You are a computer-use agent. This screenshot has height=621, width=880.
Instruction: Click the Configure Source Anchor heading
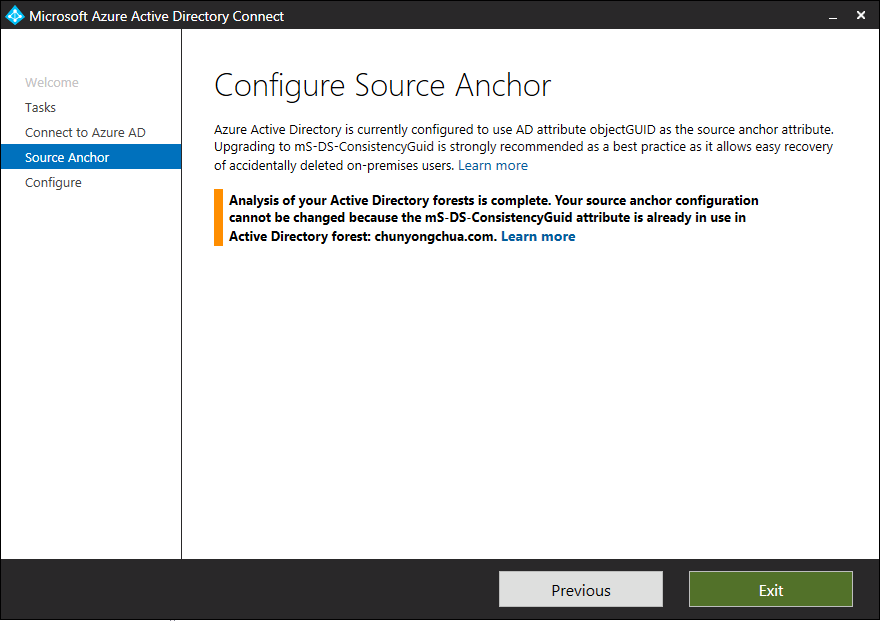383,86
